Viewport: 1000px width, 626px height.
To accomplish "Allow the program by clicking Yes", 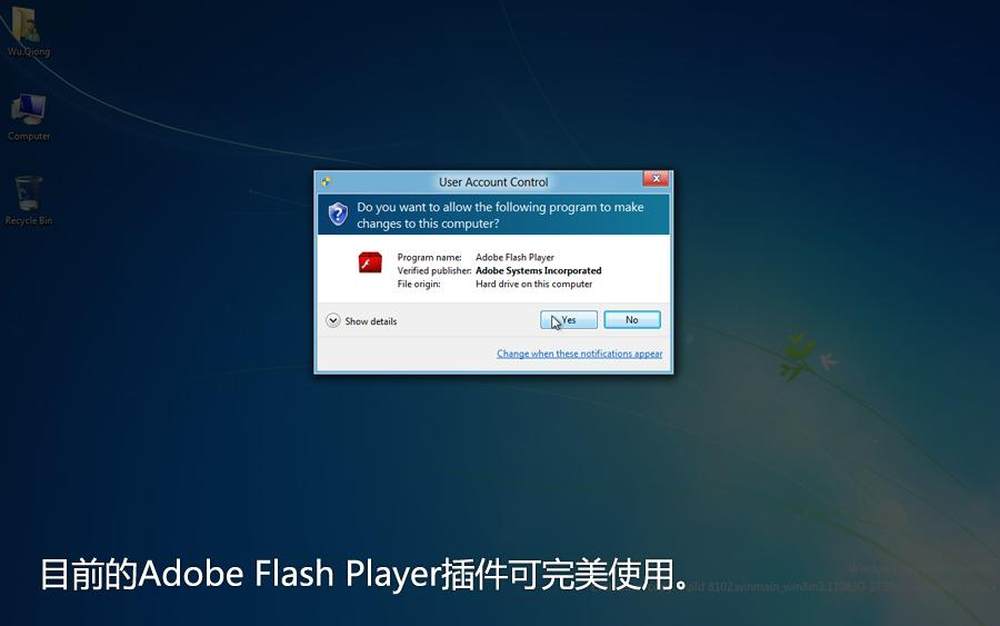I will pos(569,320).
